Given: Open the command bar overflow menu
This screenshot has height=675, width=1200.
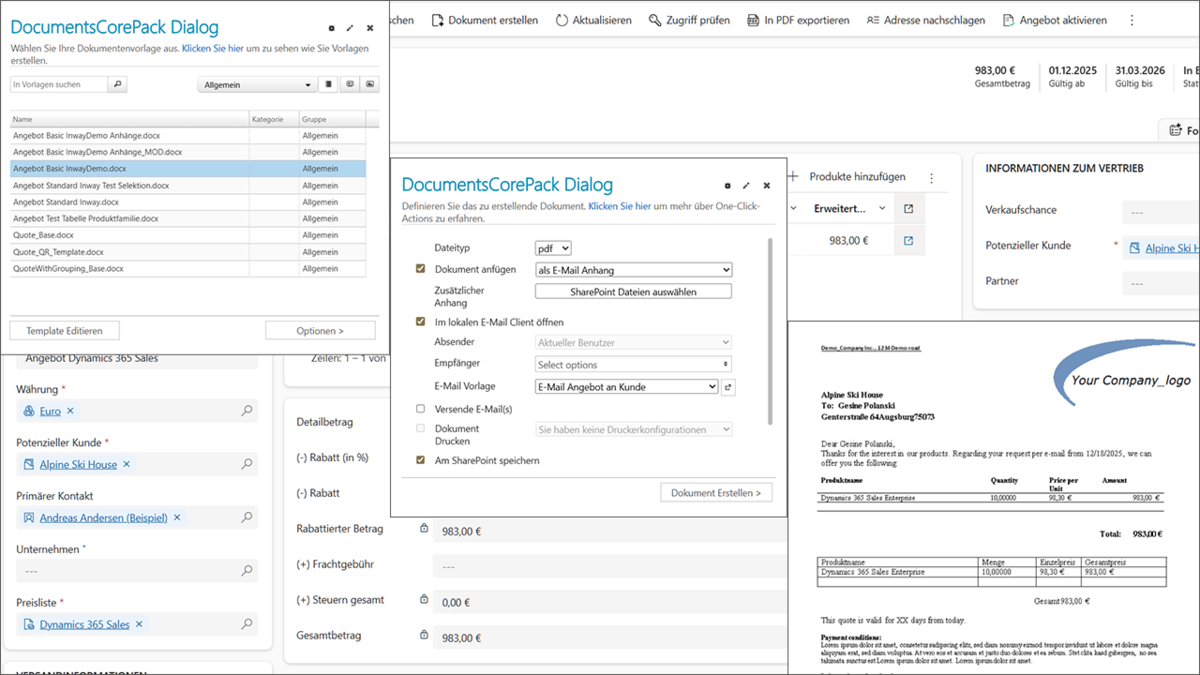Looking at the screenshot, I should click(x=1131, y=20).
